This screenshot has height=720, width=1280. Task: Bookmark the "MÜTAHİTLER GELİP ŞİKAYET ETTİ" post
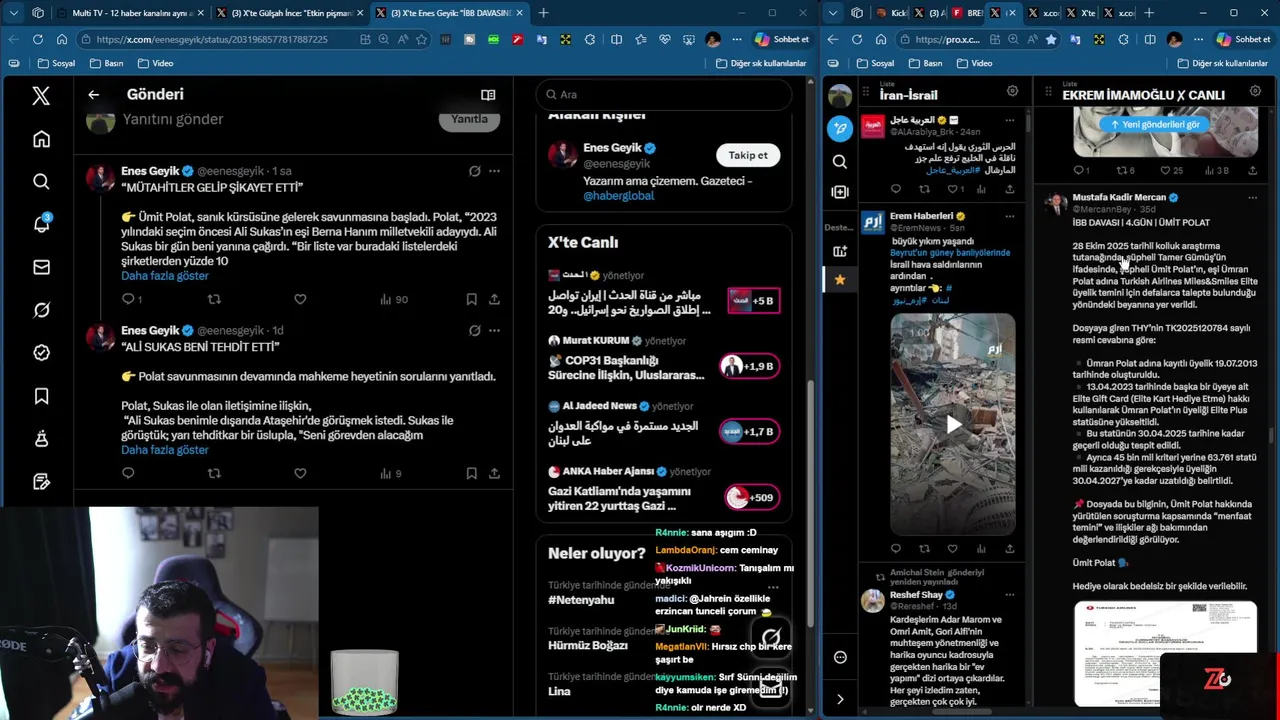[471, 299]
